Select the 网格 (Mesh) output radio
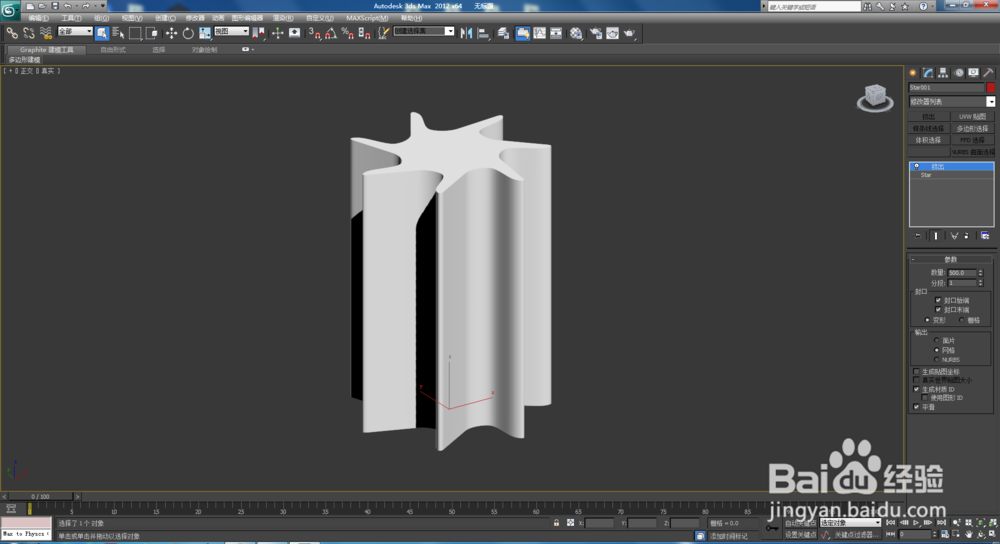This screenshot has width=1000, height=544. click(936, 350)
